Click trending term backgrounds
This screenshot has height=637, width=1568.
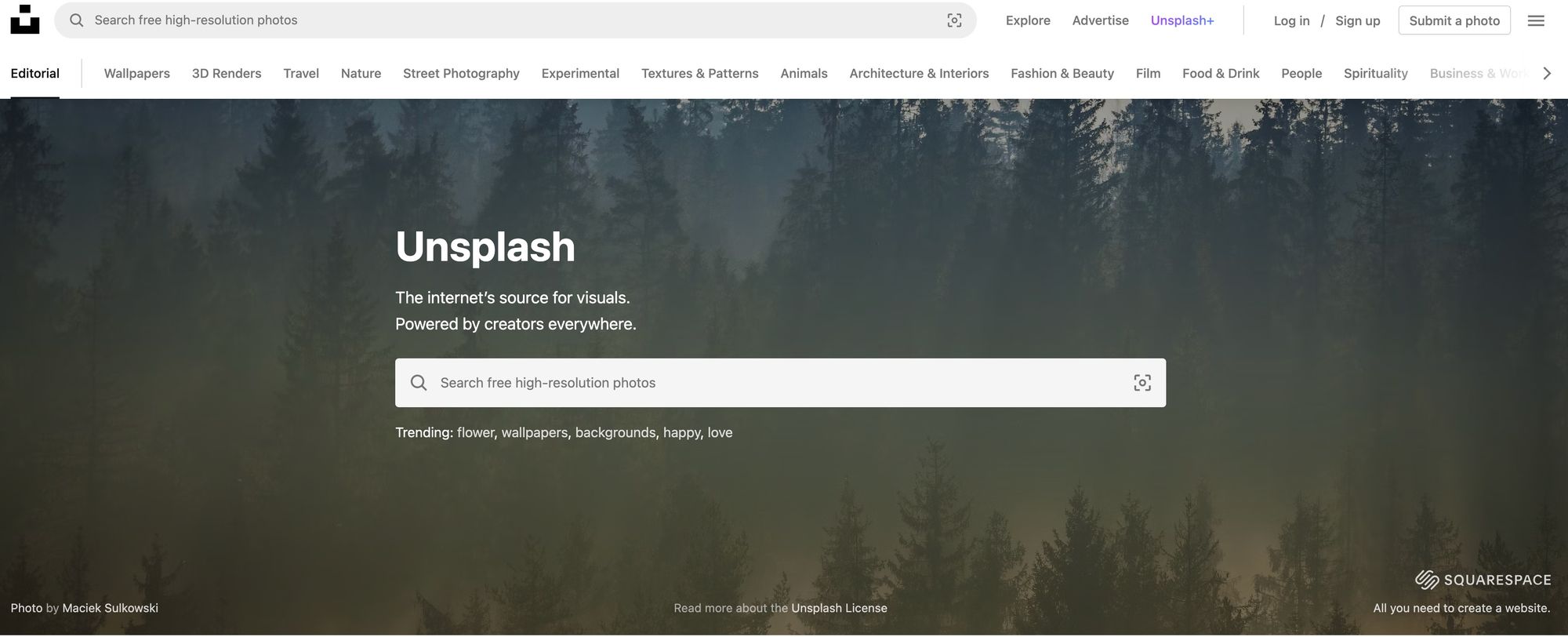coord(615,432)
